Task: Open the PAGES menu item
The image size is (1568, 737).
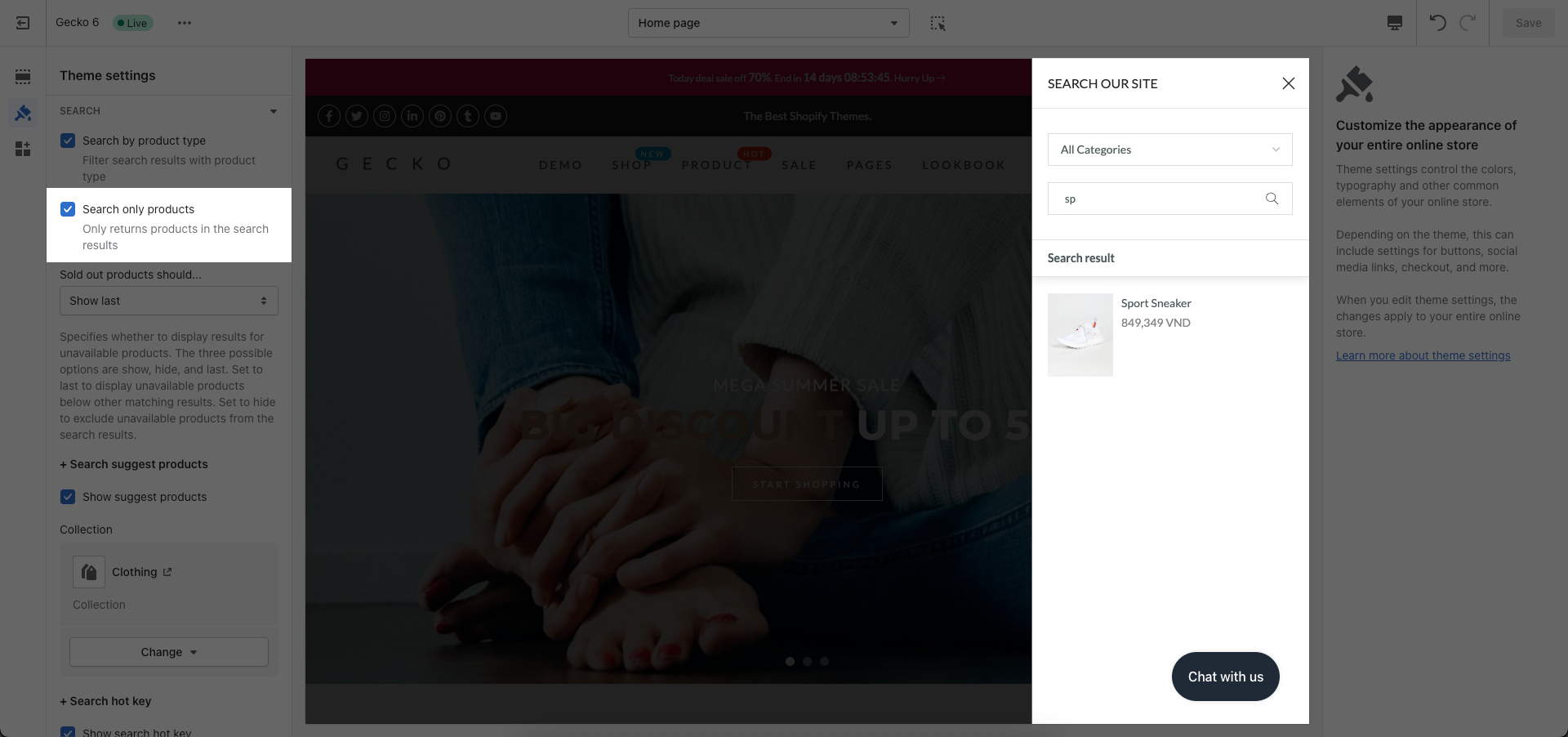Action: point(870,165)
